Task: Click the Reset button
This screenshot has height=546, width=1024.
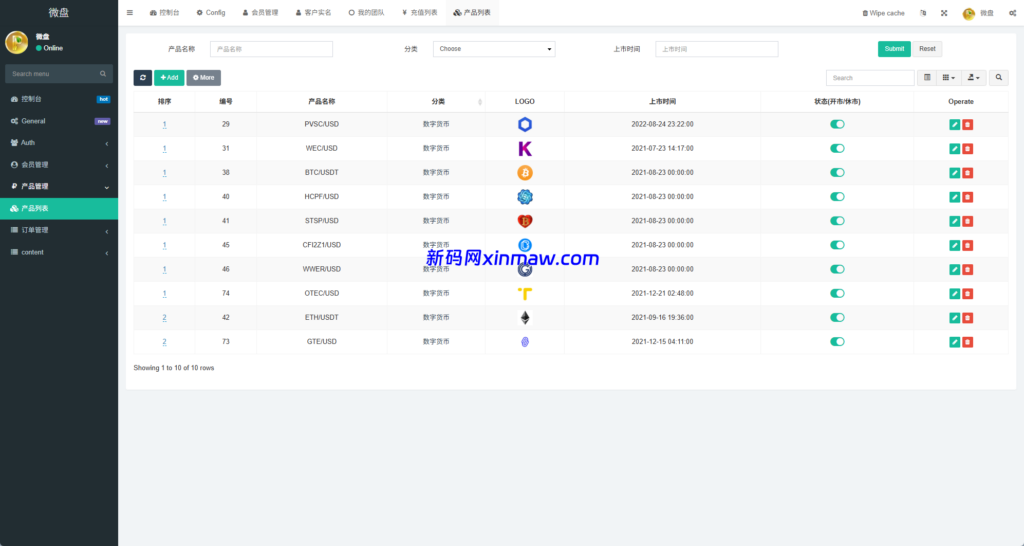Action: [x=927, y=49]
